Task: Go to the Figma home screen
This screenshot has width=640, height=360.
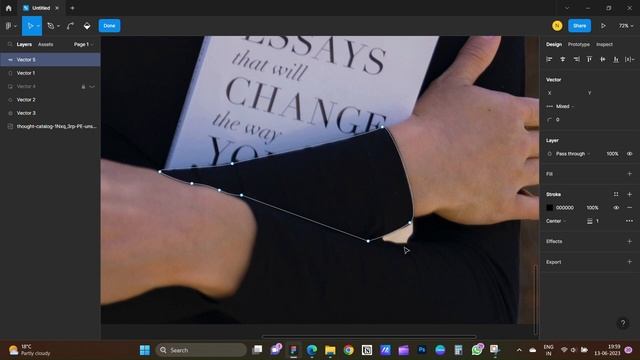Action: (9, 8)
